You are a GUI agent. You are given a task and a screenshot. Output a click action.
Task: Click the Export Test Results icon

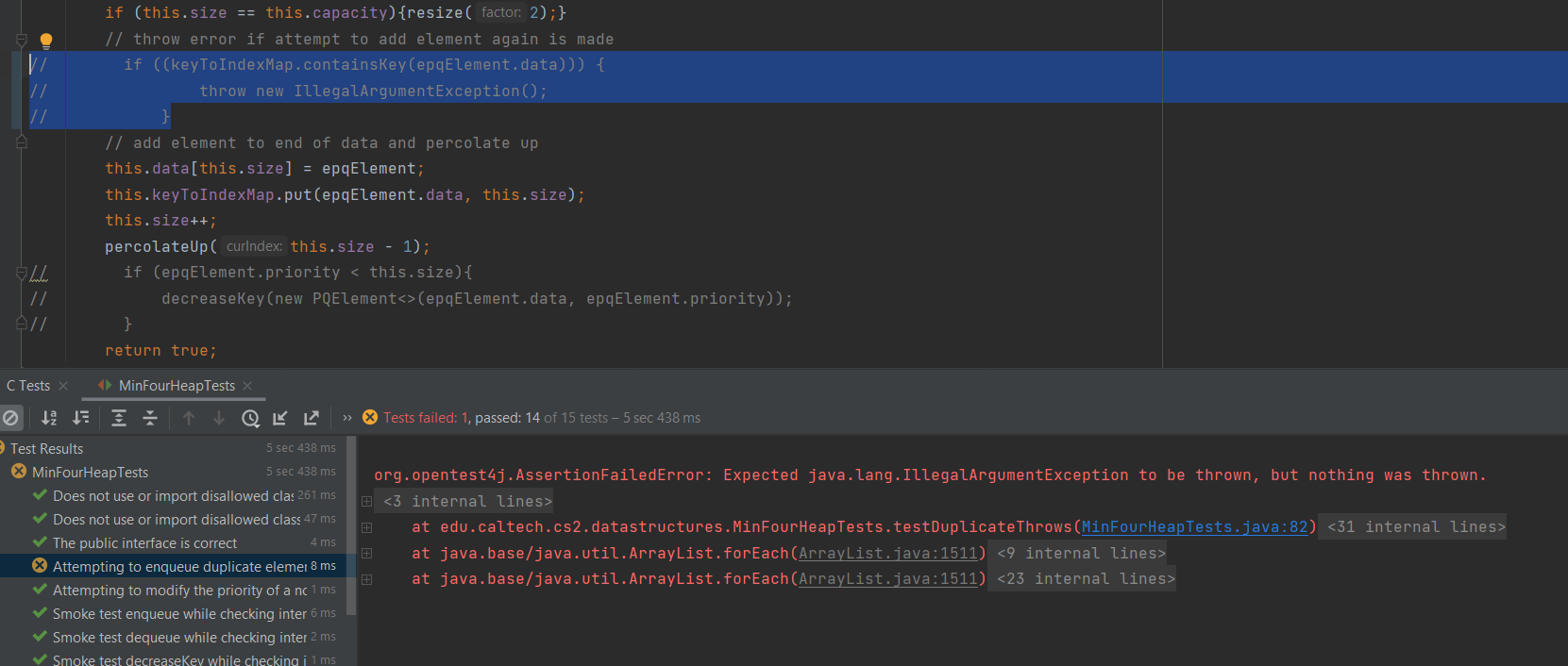click(x=312, y=418)
